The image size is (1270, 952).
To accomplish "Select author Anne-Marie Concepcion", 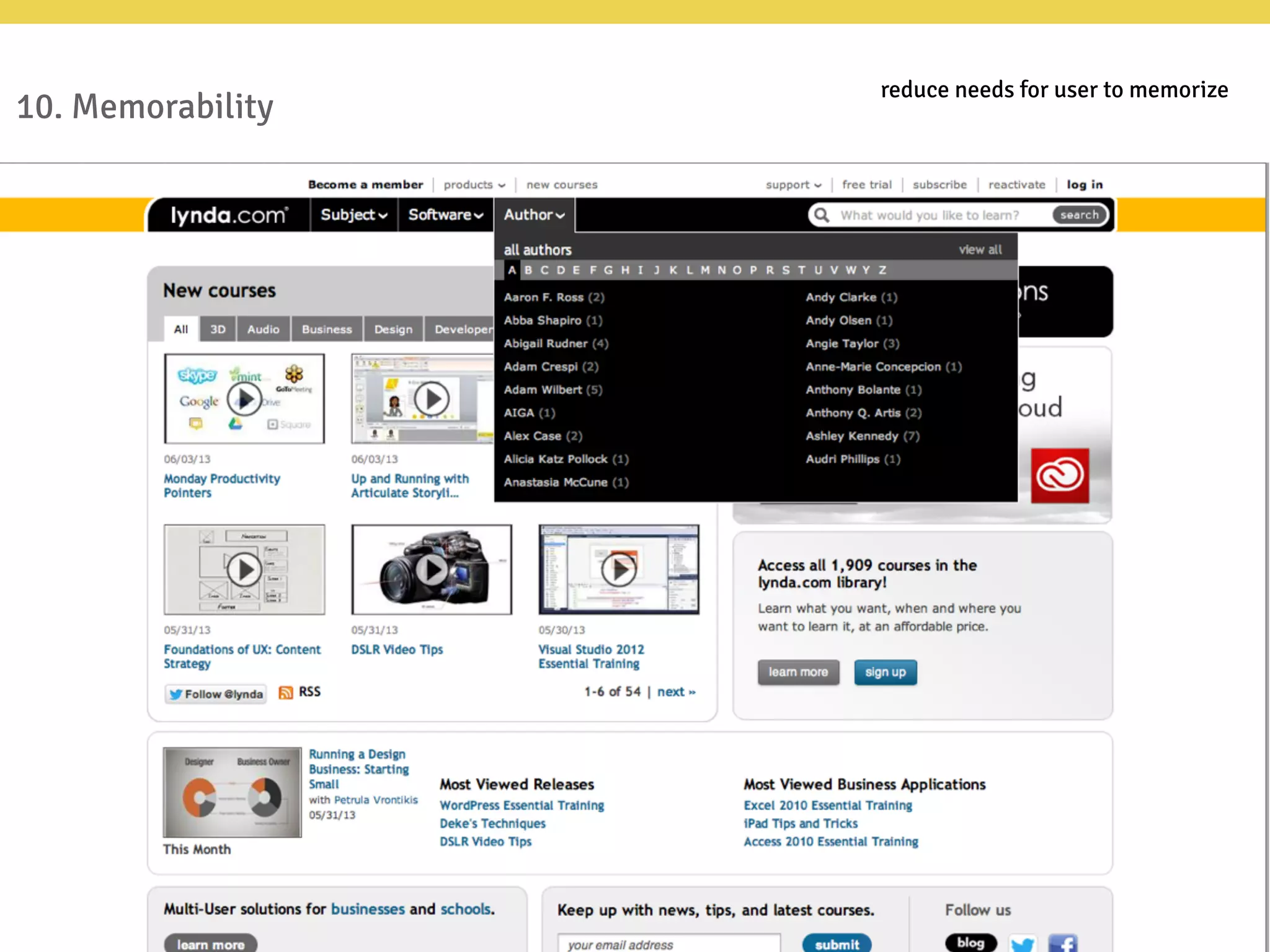I will 884,367.
